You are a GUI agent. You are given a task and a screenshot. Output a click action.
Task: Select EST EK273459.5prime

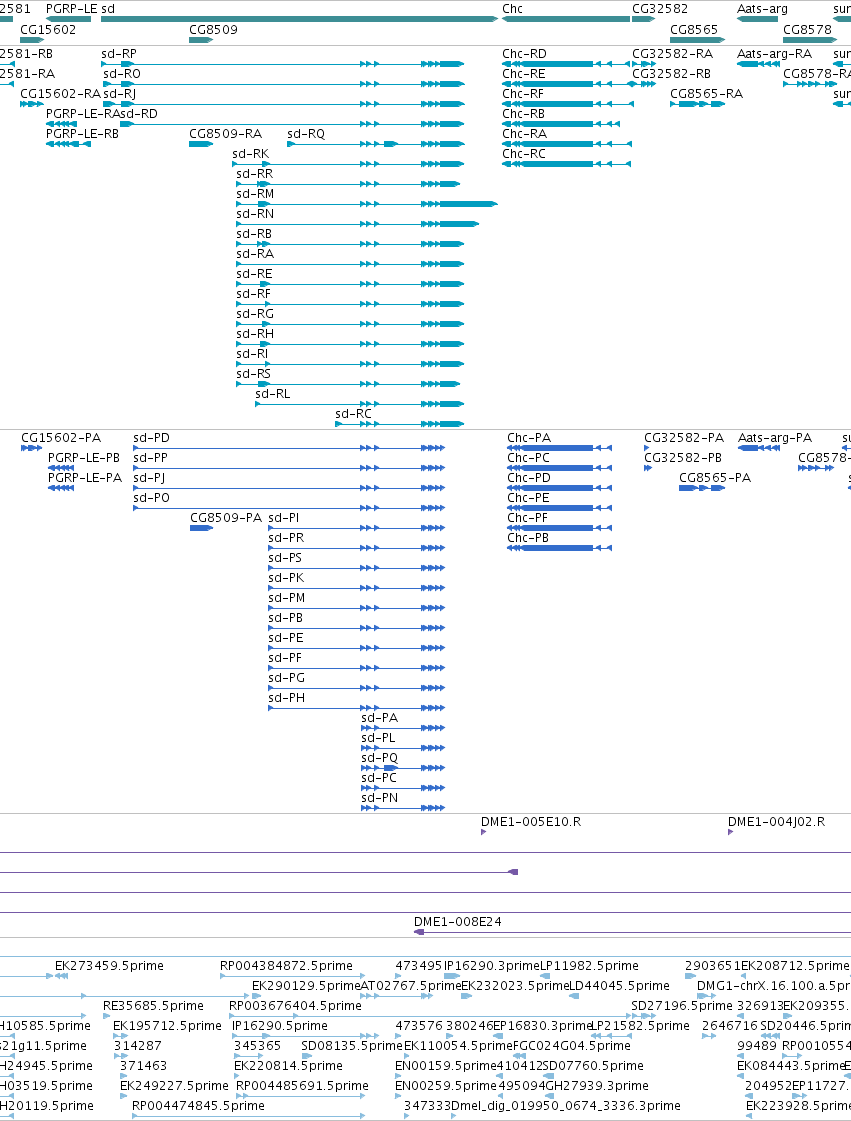point(62,976)
